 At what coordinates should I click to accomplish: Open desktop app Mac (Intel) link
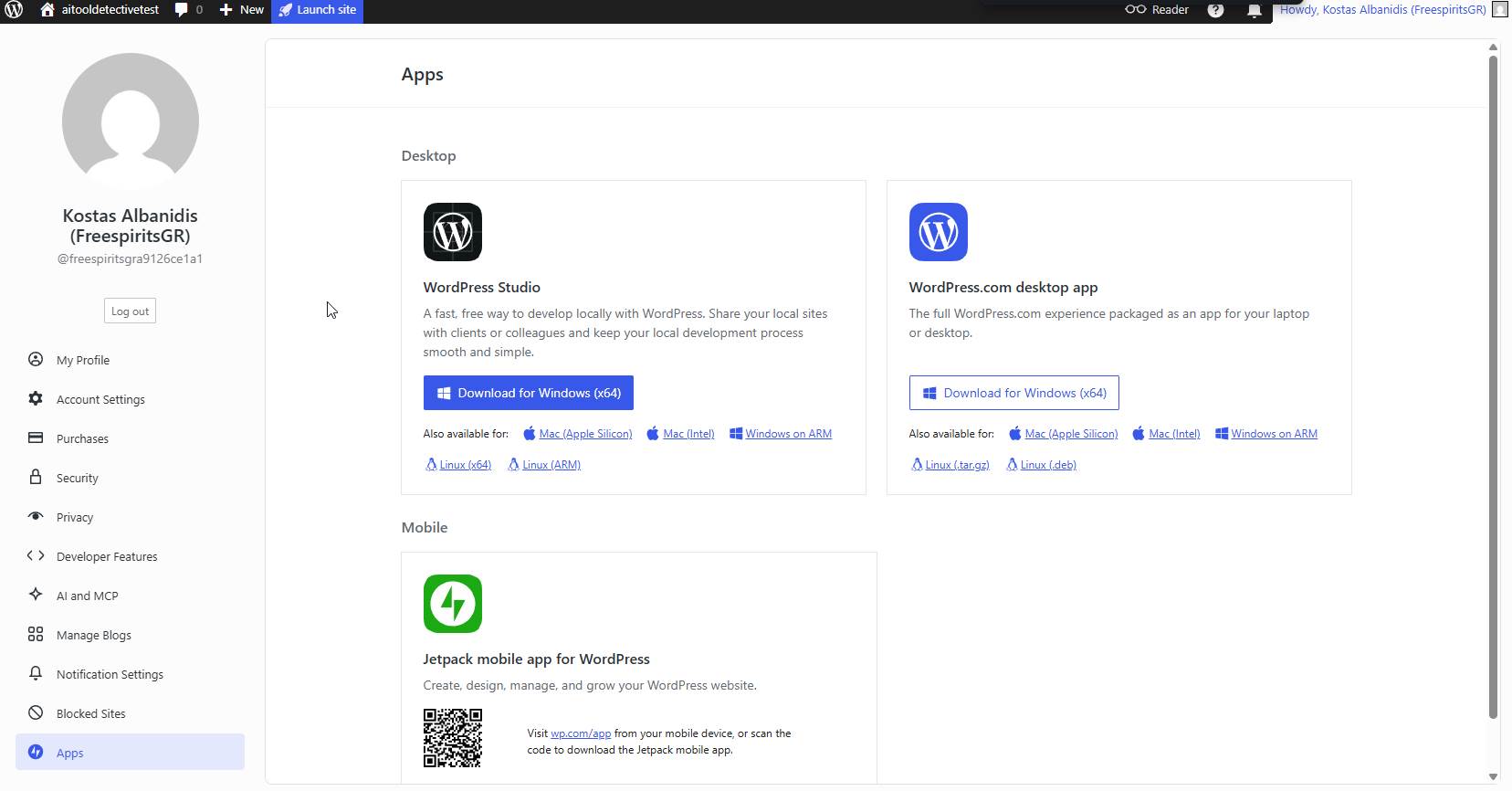click(x=1174, y=434)
